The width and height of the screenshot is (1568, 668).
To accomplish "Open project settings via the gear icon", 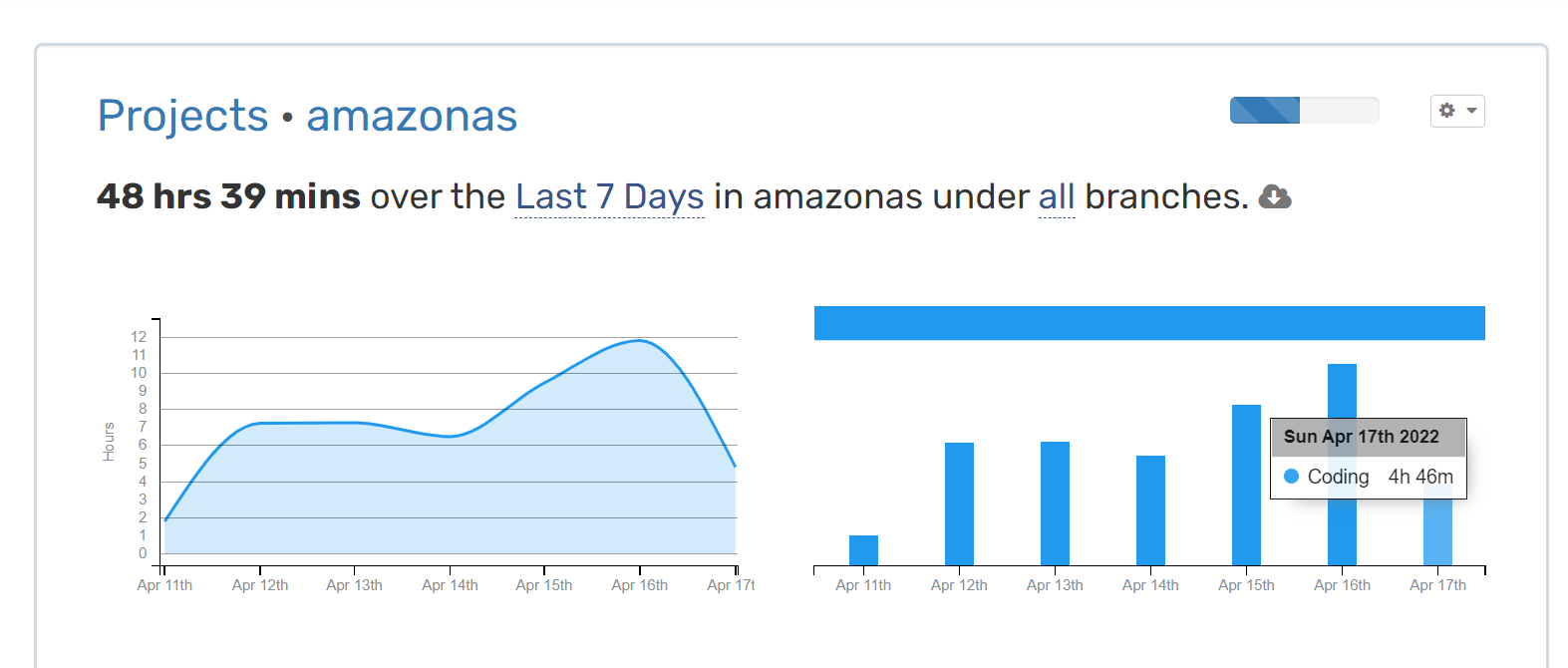I will click(1447, 111).
